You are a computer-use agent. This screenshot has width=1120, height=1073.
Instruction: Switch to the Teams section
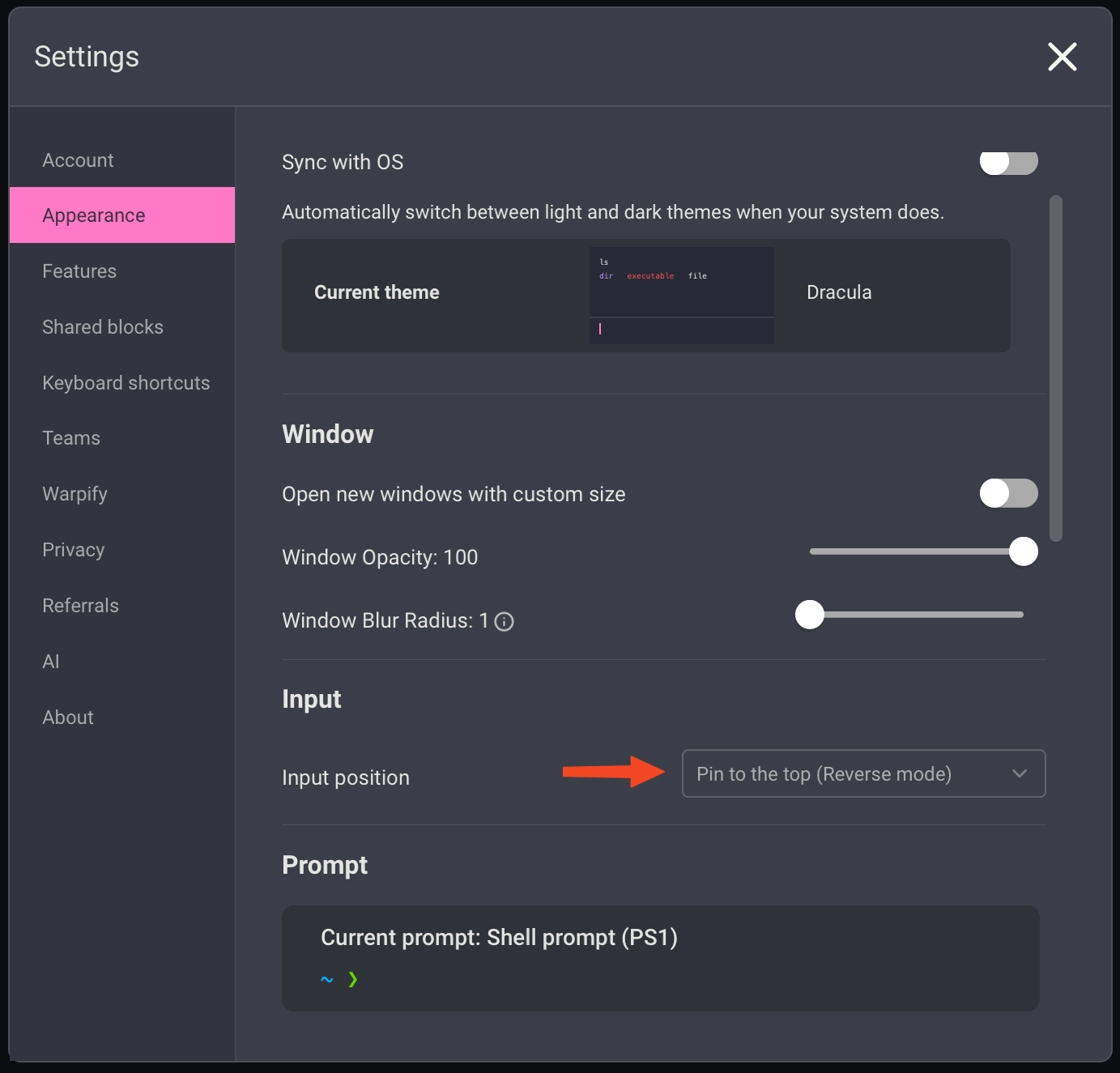(71, 438)
